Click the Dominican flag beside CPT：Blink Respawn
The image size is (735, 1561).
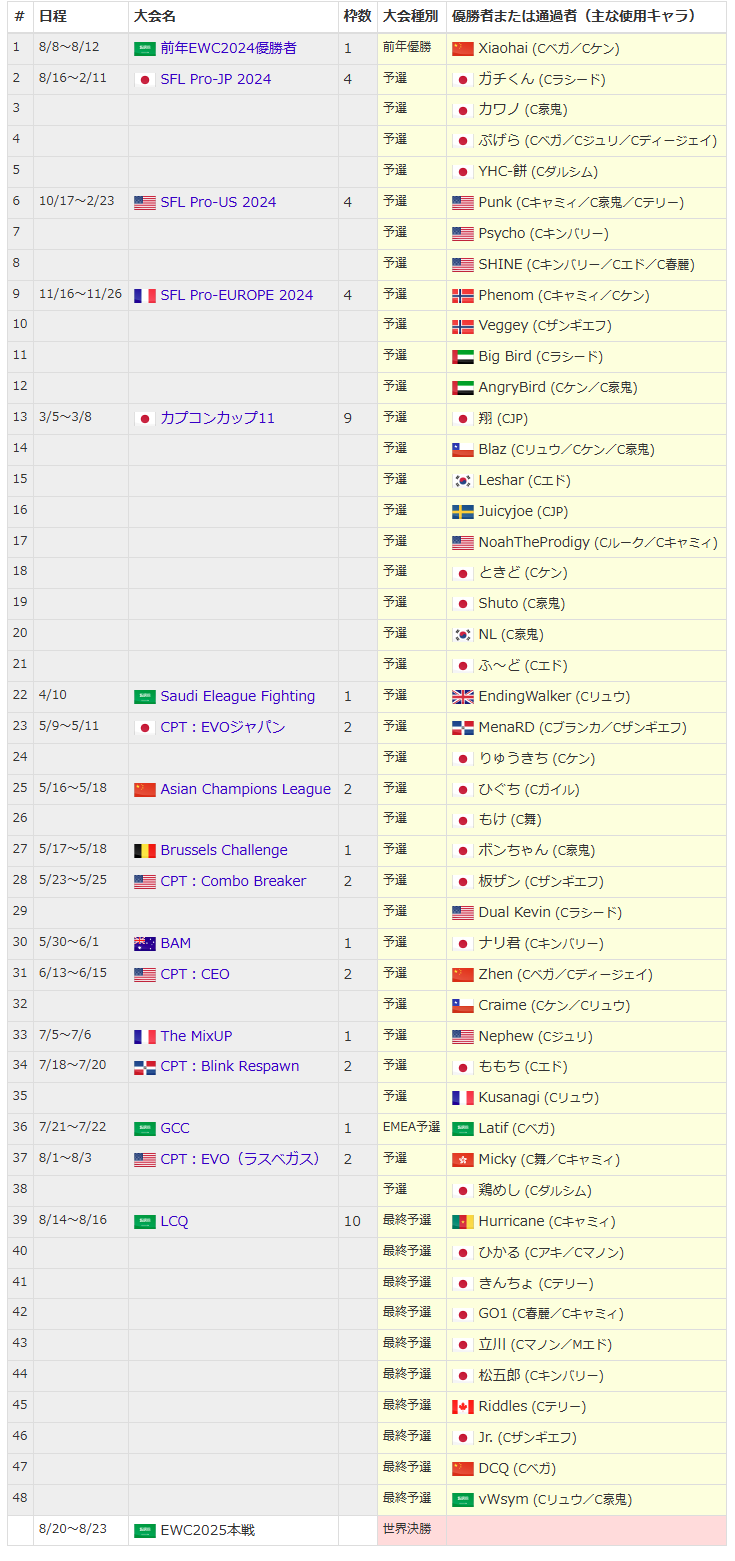145,1067
